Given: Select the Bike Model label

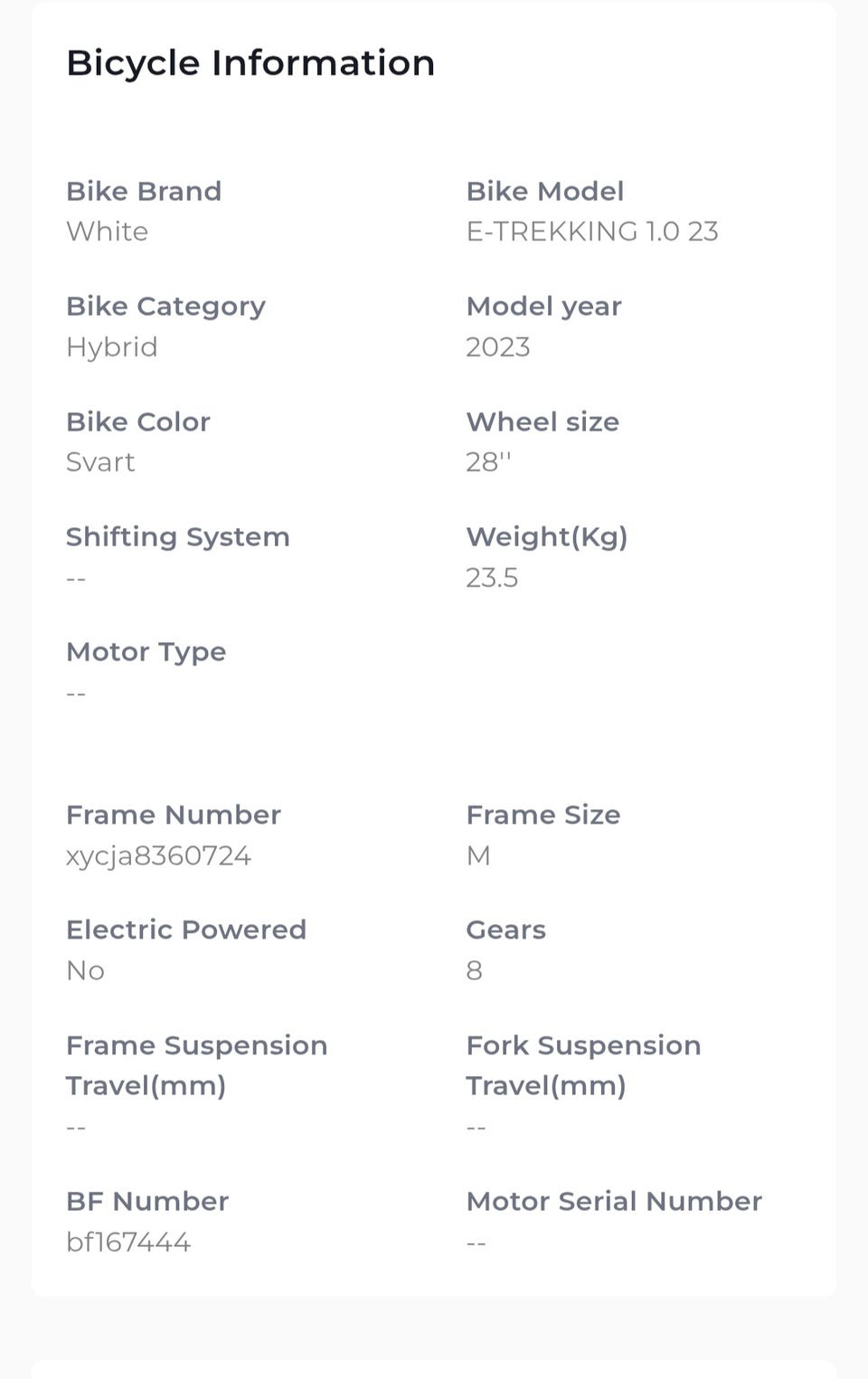Looking at the screenshot, I should [x=545, y=191].
